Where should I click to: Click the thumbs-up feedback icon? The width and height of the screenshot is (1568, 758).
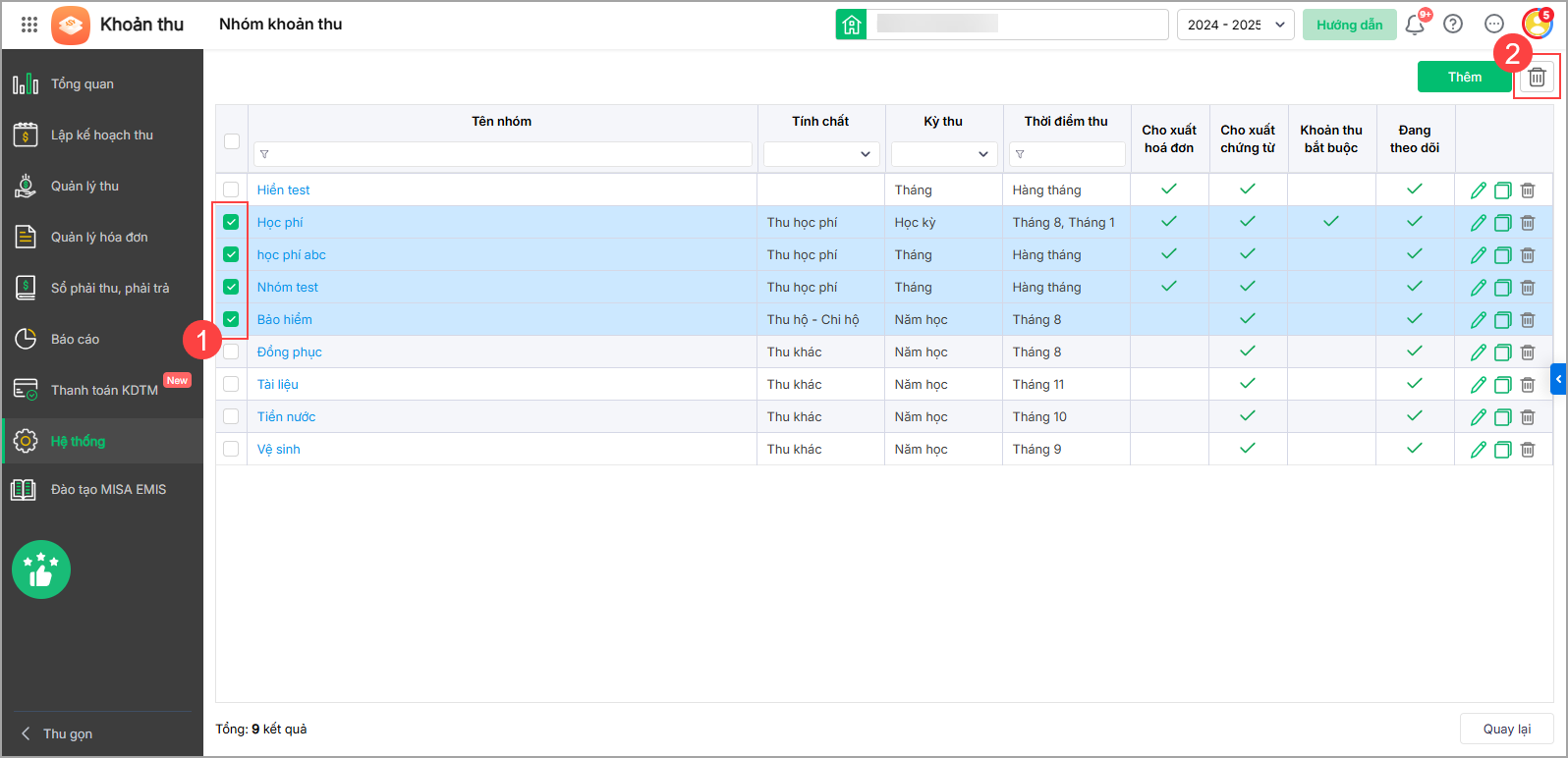click(41, 569)
